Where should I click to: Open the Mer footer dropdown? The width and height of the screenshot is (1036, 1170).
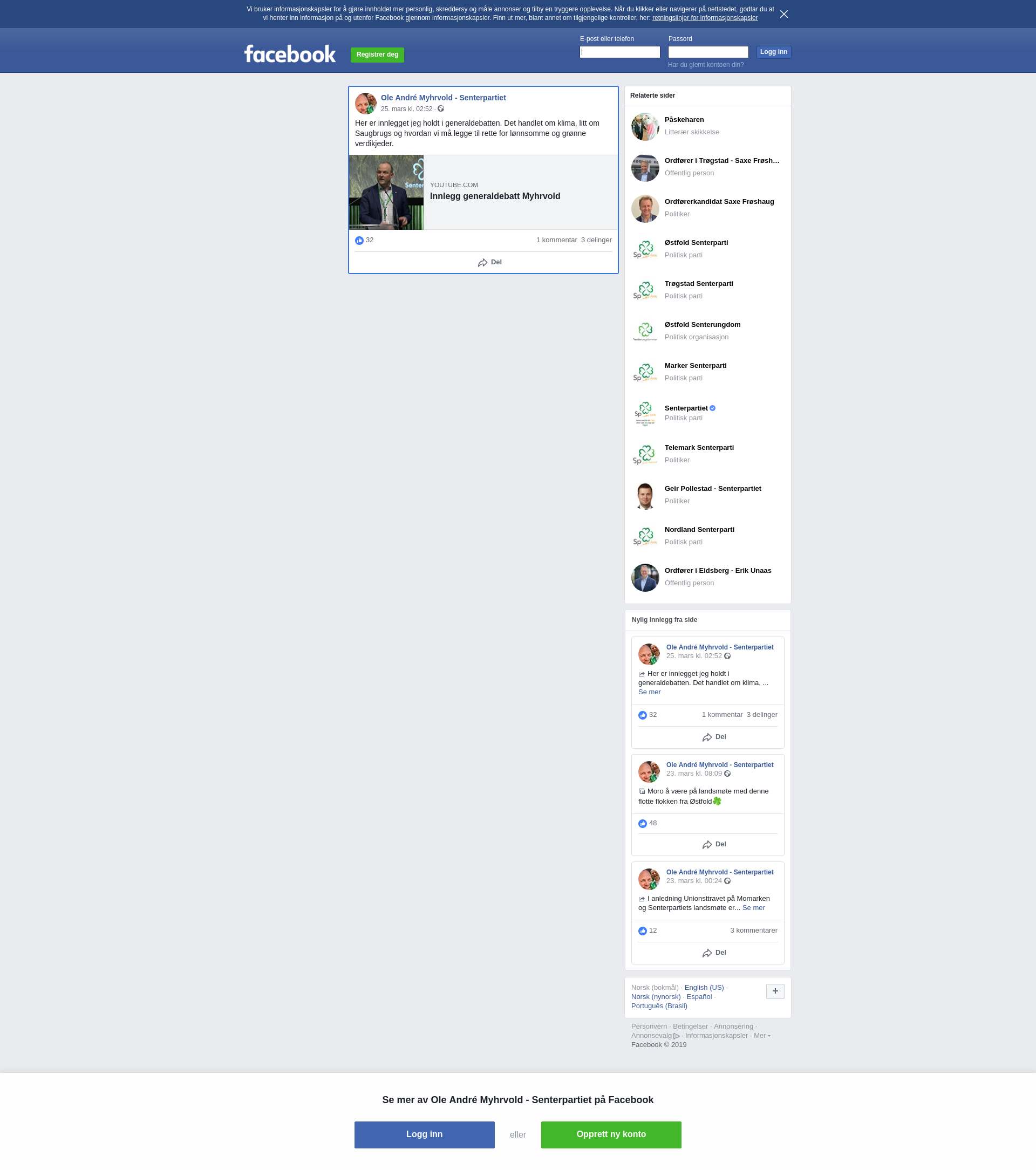click(761, 1036)
